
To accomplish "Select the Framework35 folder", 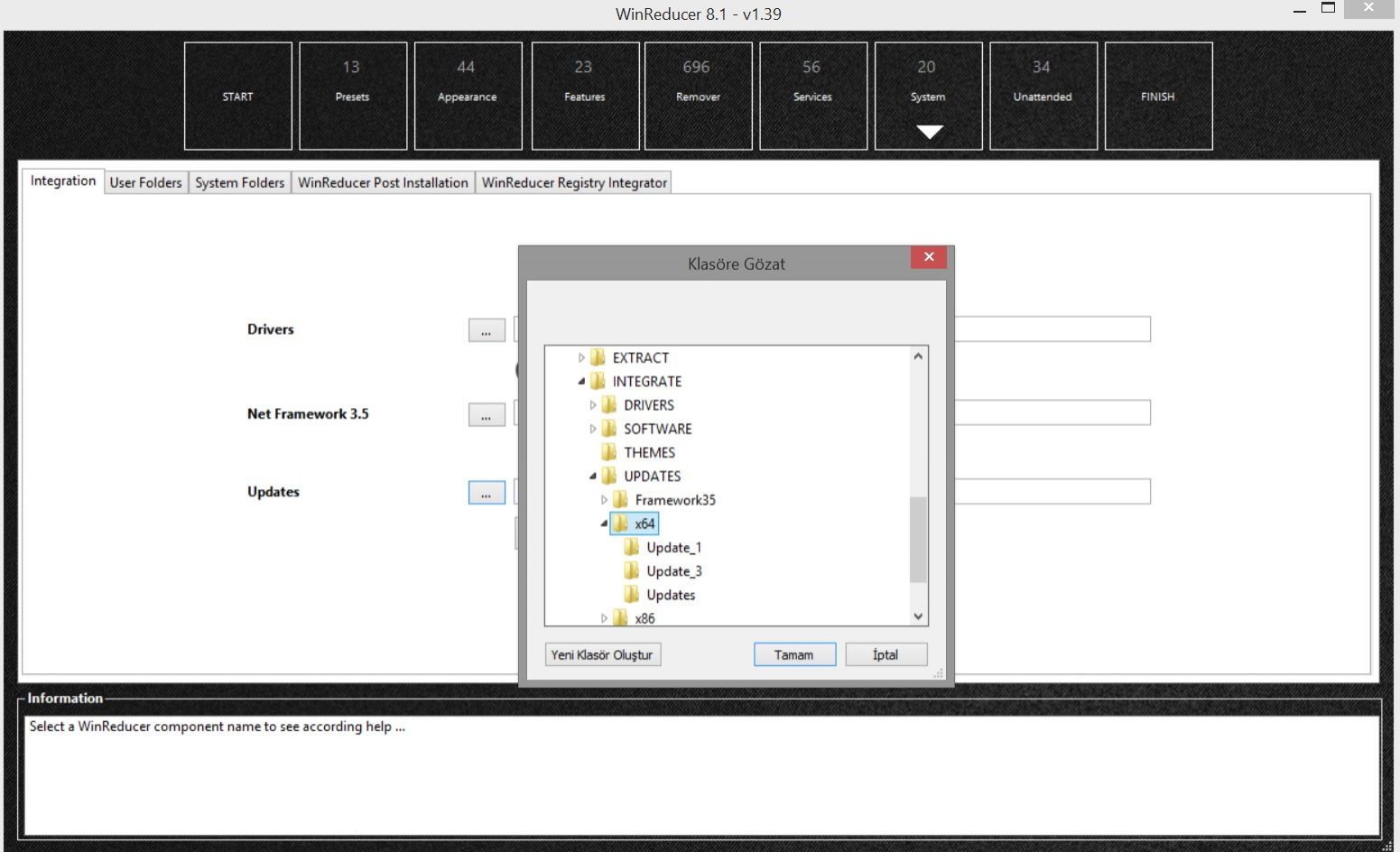I will [x=675, y=499].
